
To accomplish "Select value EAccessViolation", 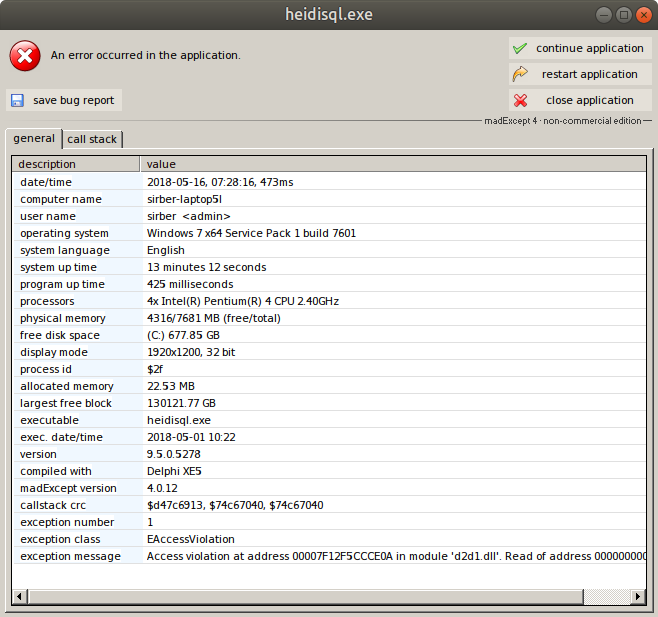I will 191,539.
